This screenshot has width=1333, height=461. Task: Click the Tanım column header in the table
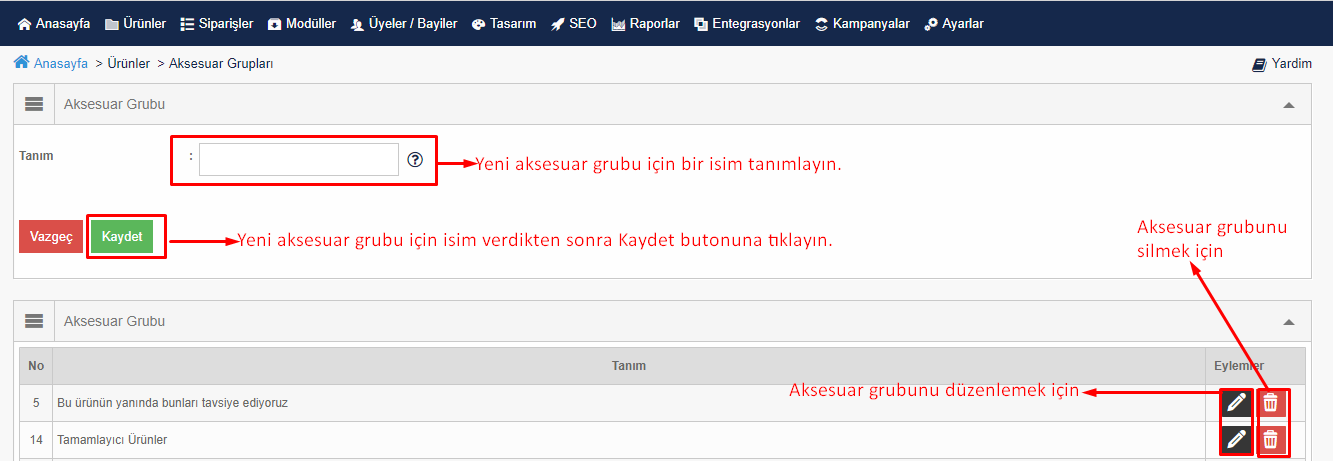click(x=629, y=366)
